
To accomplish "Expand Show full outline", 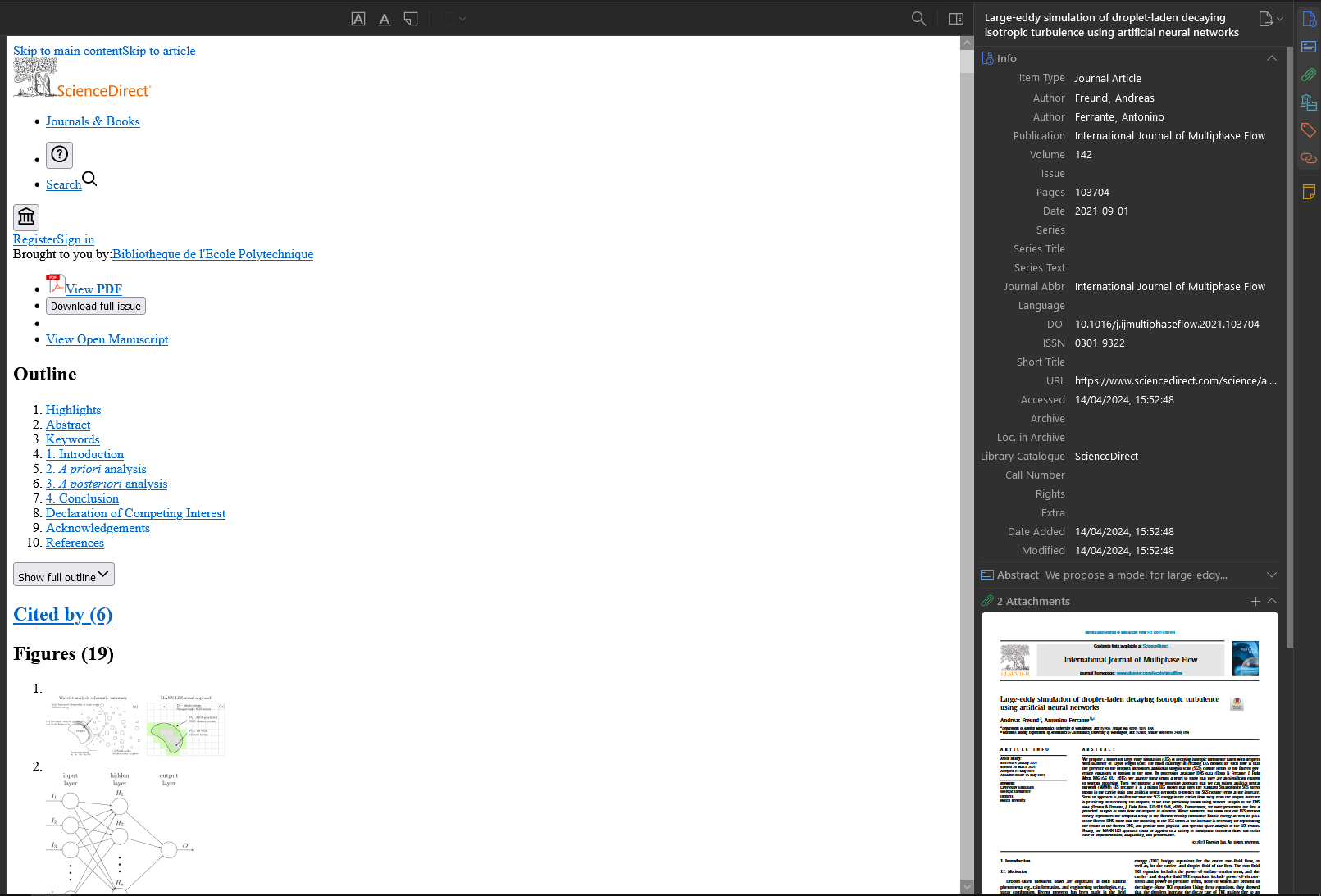I will [x=64, y=575].
